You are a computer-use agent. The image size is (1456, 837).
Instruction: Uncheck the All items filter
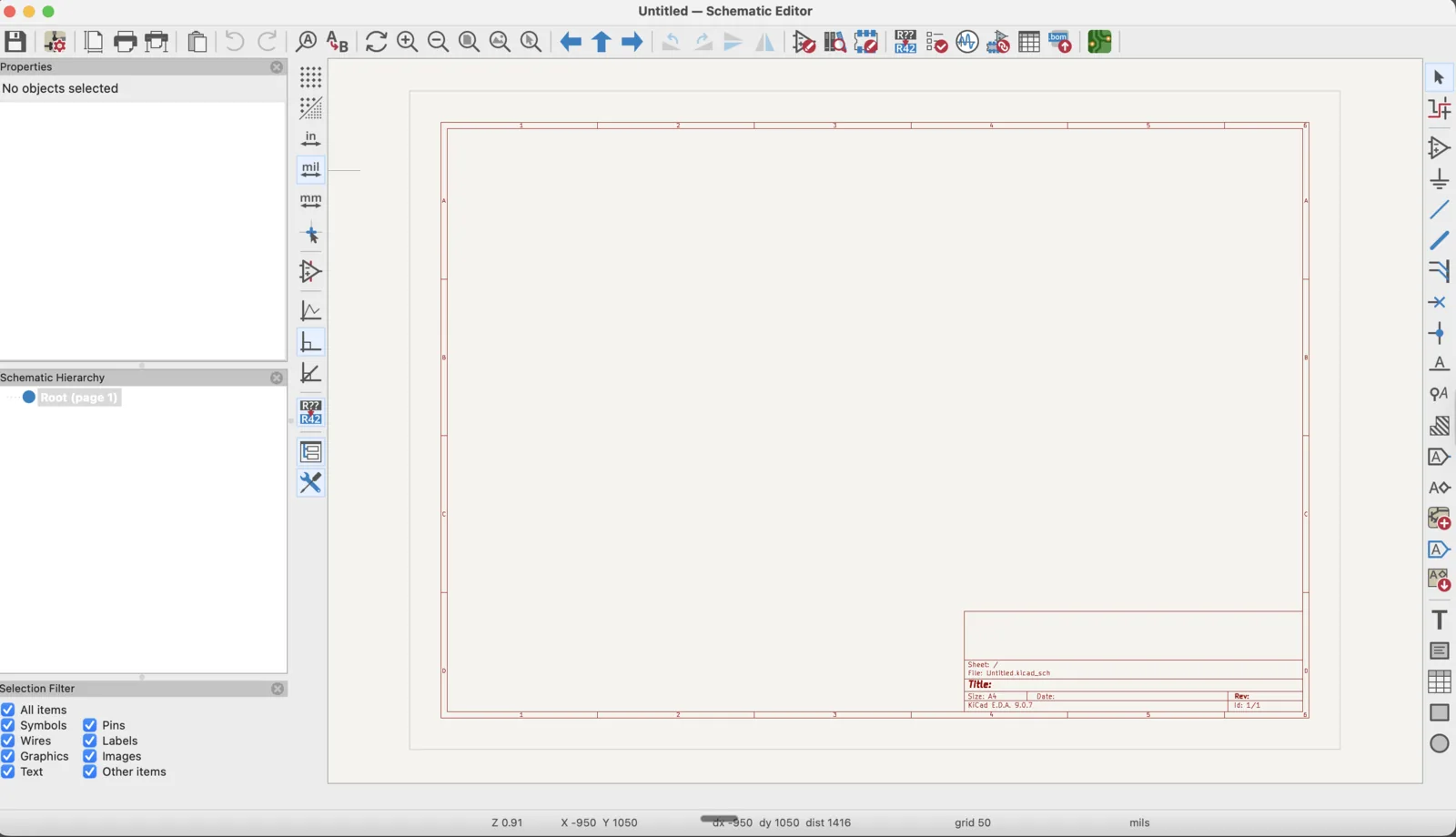[7, 710]
